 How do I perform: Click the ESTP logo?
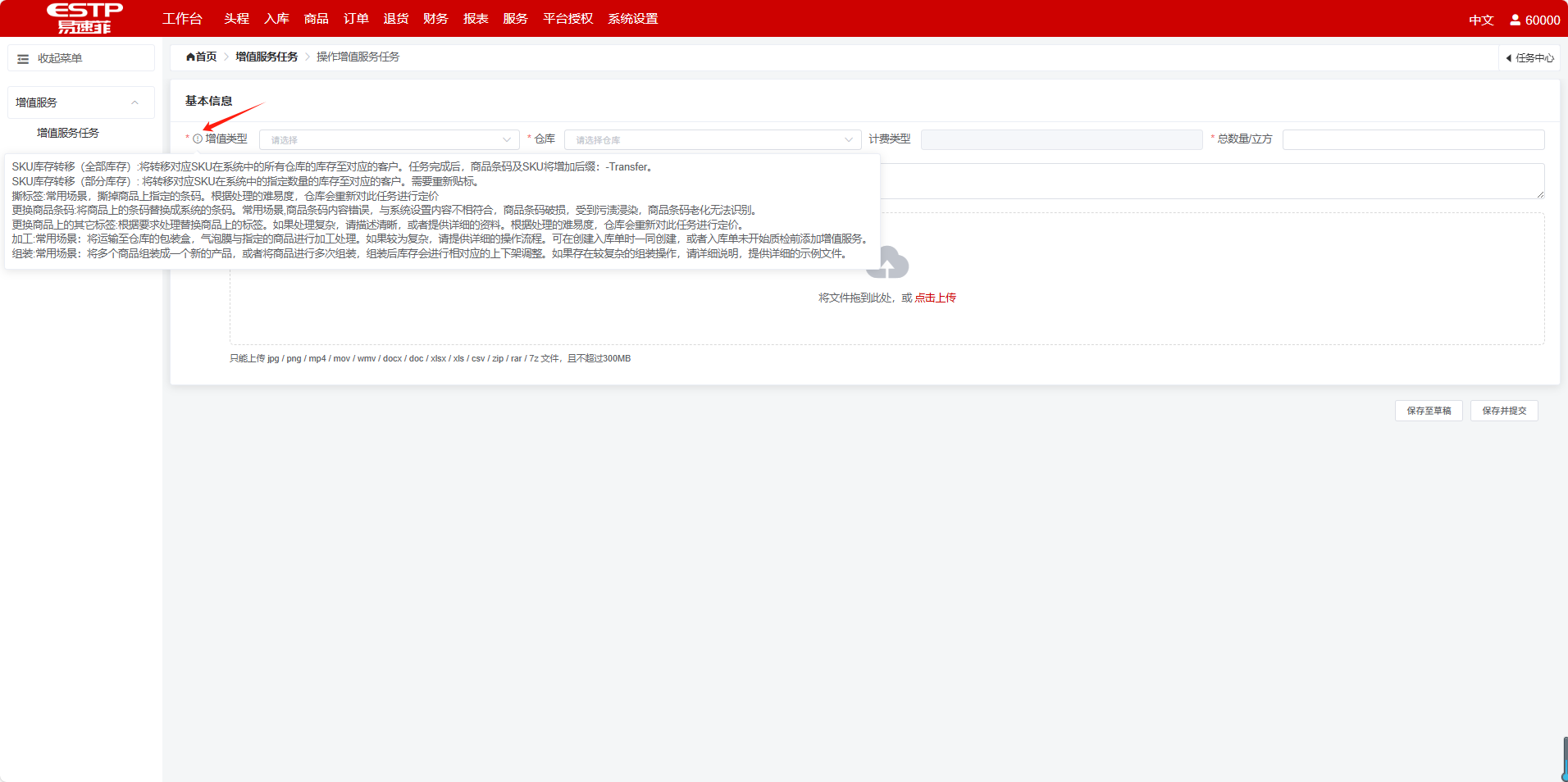84,18
